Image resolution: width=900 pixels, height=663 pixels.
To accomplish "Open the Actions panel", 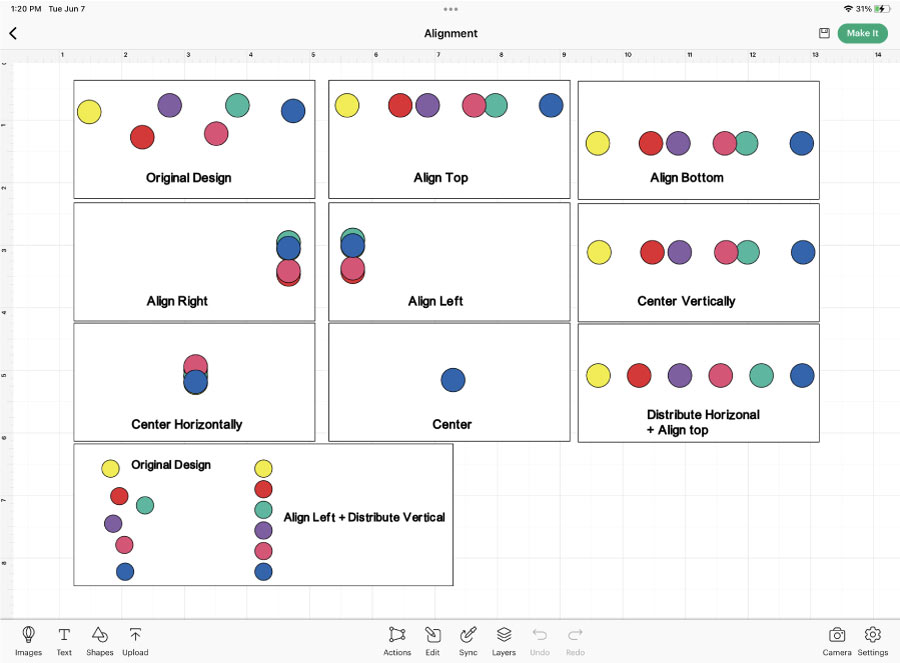I will [x=397, y=641].
